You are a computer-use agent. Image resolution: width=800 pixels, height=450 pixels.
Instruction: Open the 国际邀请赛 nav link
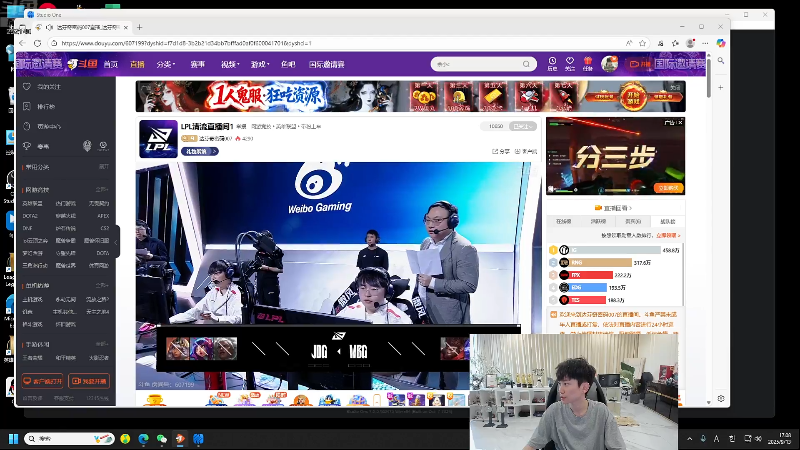click(327, 64)
